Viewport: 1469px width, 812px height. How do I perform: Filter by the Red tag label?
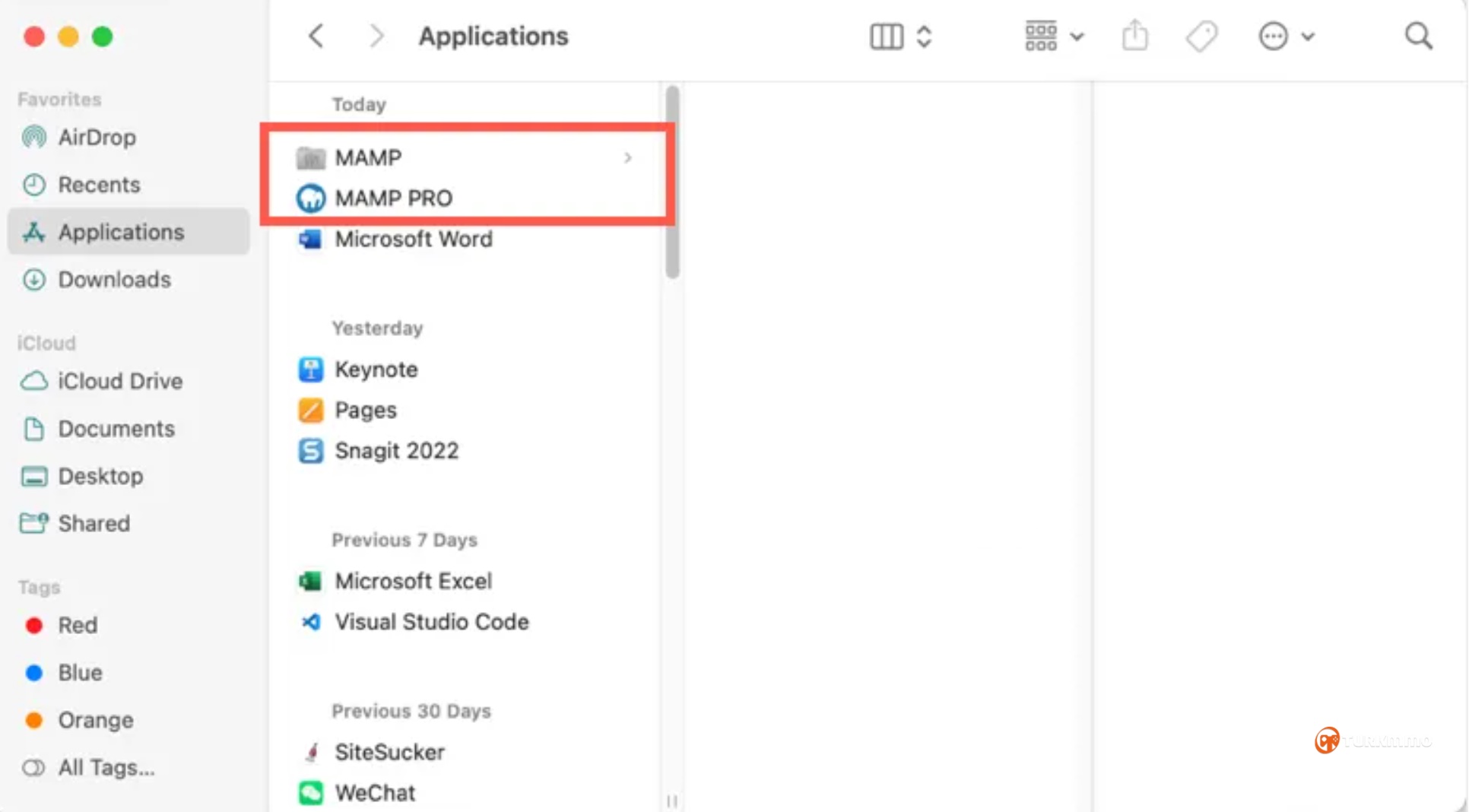coord(78,625)
